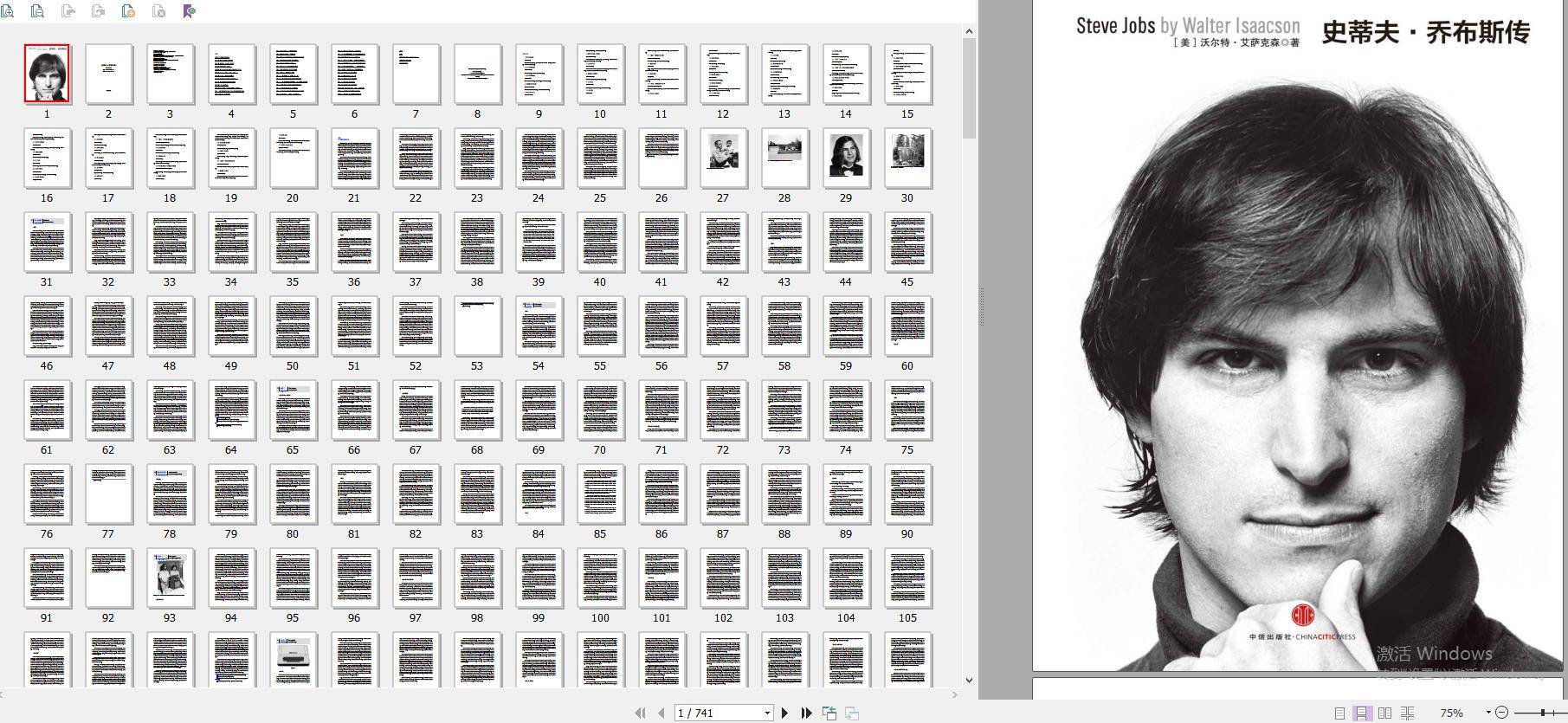Go to the first page using the double-left arrow
1568x723 pixels.
tap(640, 713)
